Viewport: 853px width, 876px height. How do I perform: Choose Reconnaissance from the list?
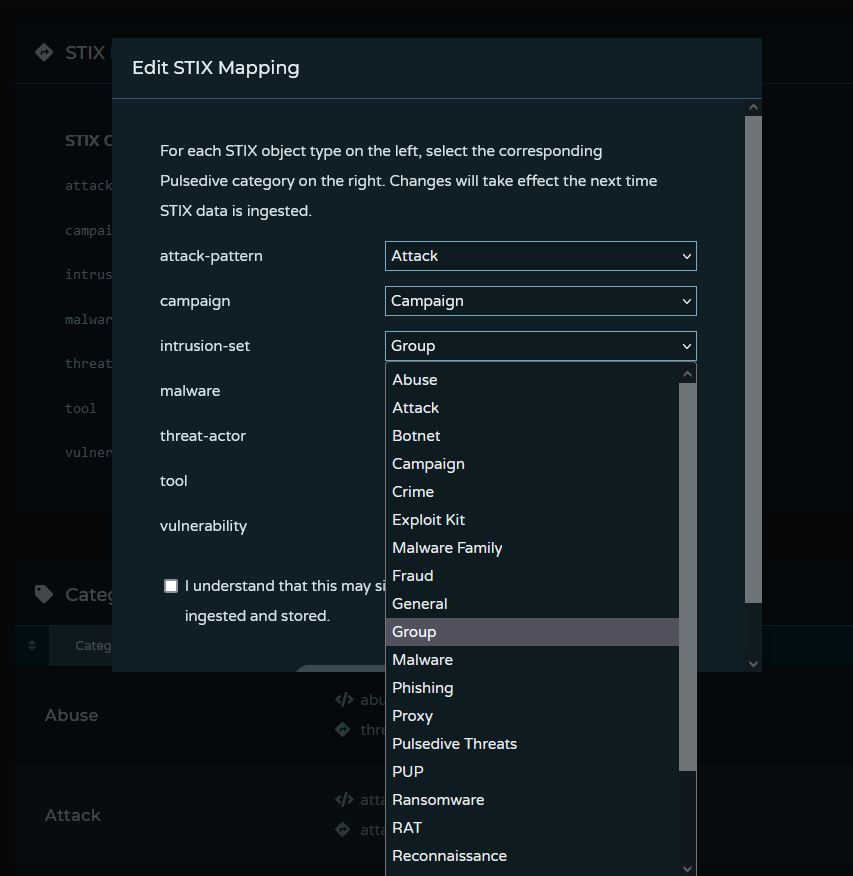tap(532, 856)
